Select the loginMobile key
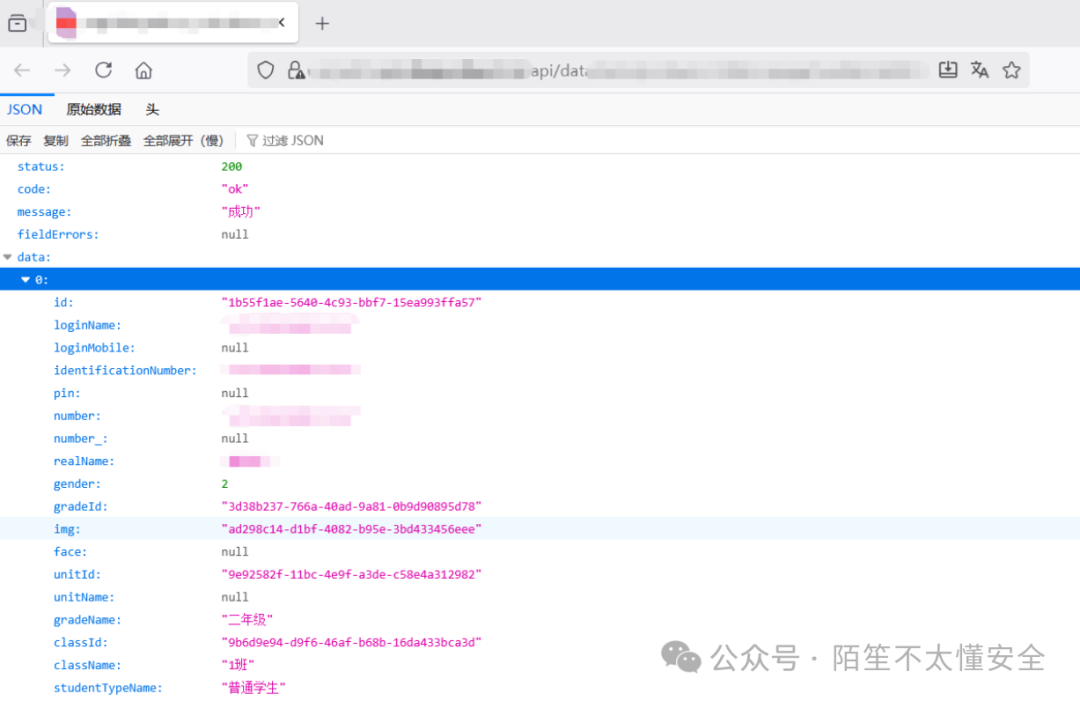This screenshot has height=701, width=1080. [x=94, y=348]
